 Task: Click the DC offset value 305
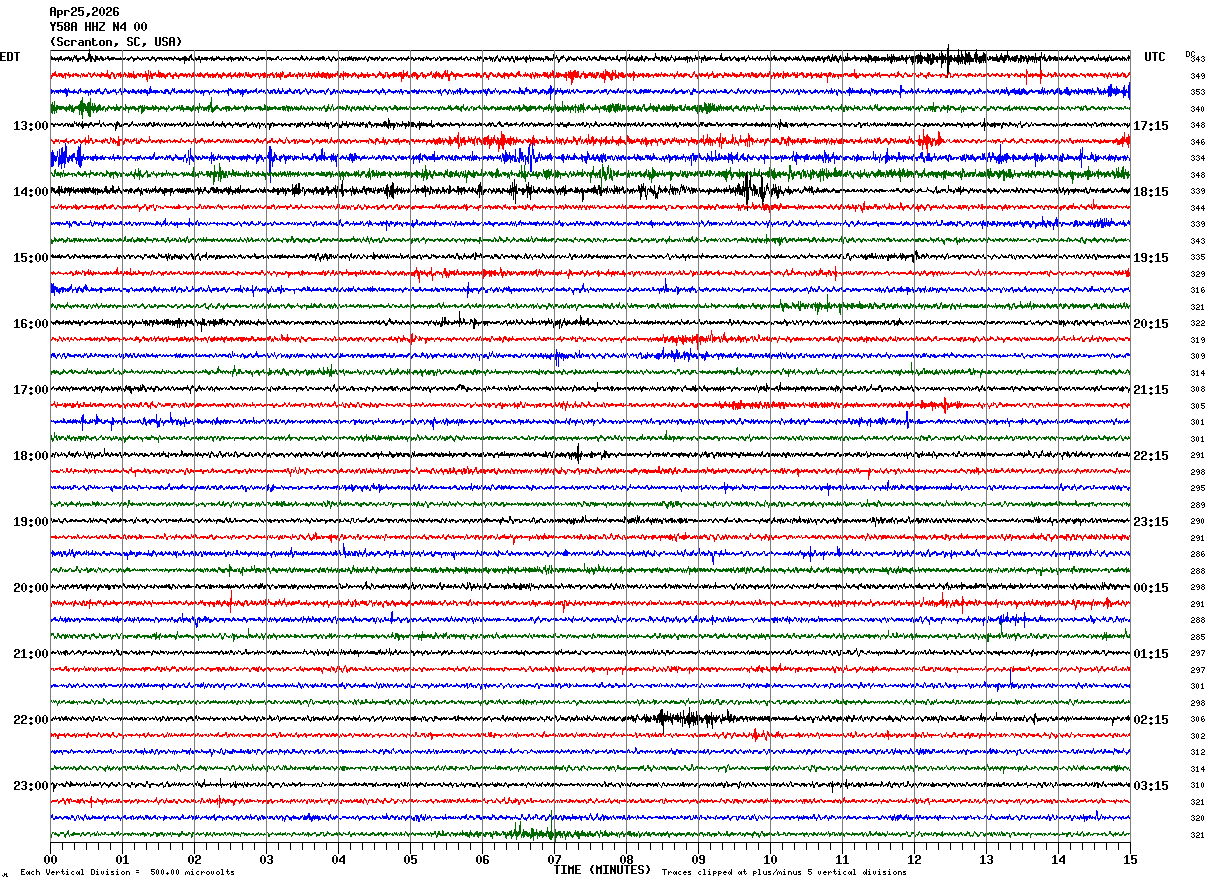coord(1197,406)
